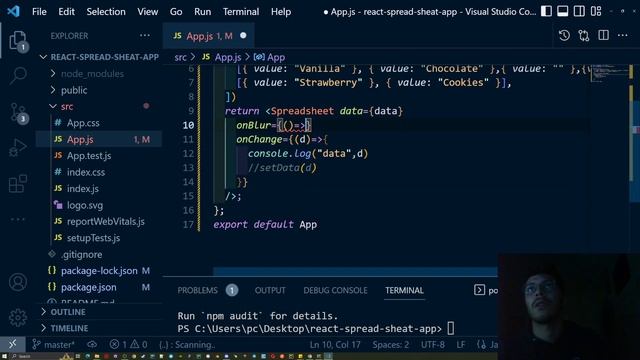Open the Manage gear settings icon
Viewport: 640px width, 360px height.
click(x=18, y=317)
